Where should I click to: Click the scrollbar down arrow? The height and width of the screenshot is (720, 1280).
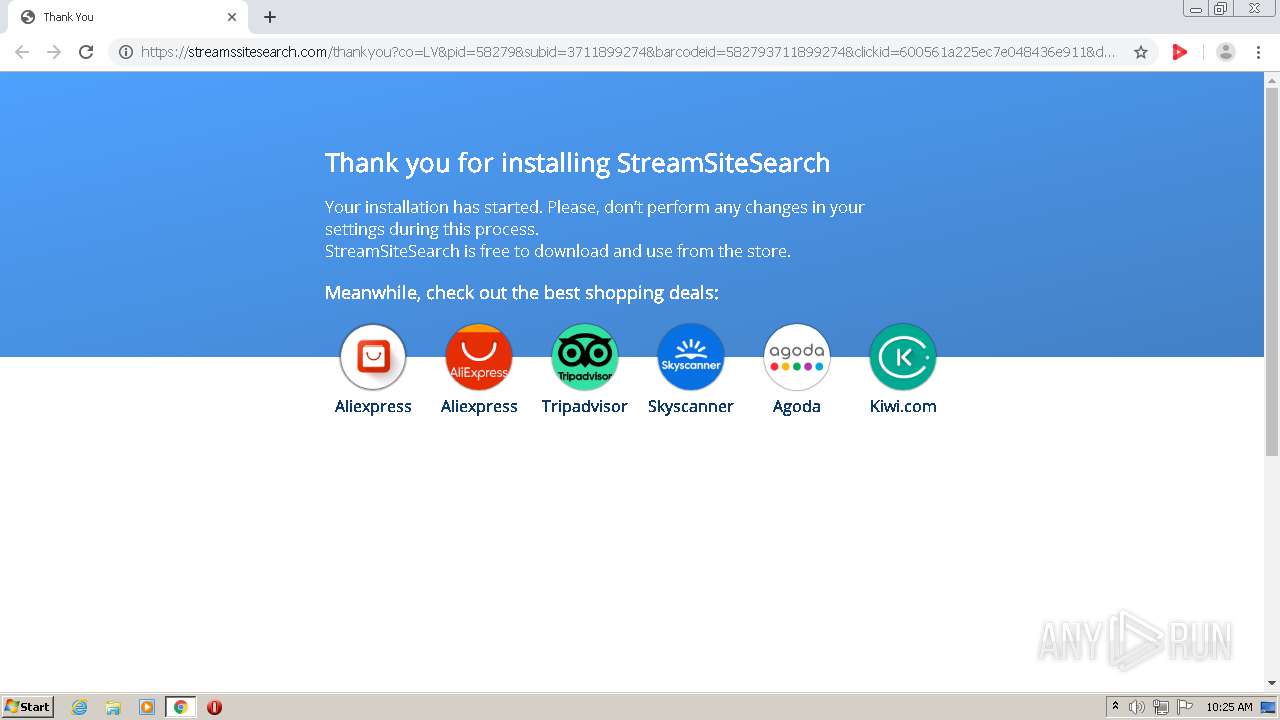pos(1272,684)
